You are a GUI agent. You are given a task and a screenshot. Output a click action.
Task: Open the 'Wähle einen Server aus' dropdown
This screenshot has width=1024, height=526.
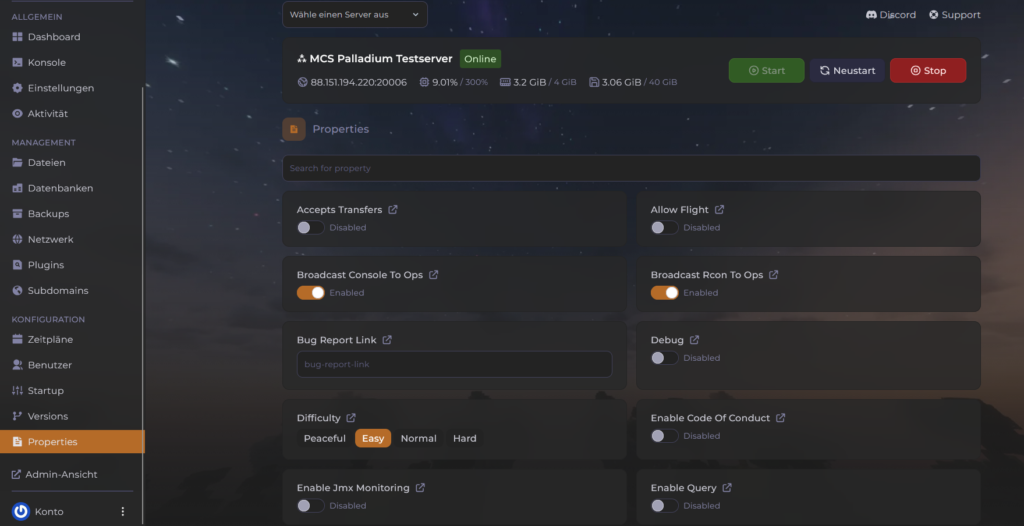pos(355,14)
